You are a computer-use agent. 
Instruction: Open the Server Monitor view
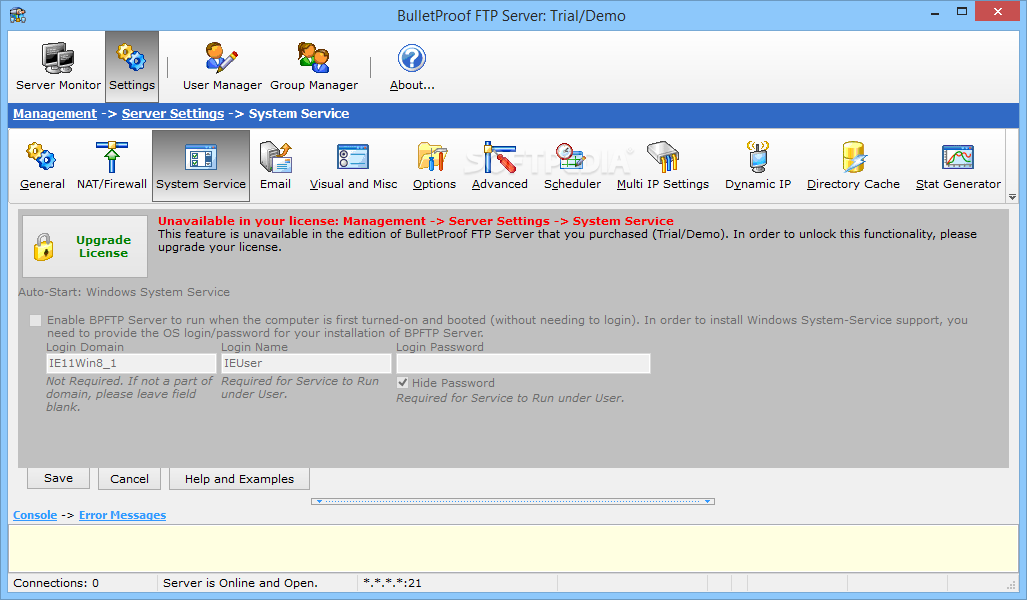[x=58, y=67]
